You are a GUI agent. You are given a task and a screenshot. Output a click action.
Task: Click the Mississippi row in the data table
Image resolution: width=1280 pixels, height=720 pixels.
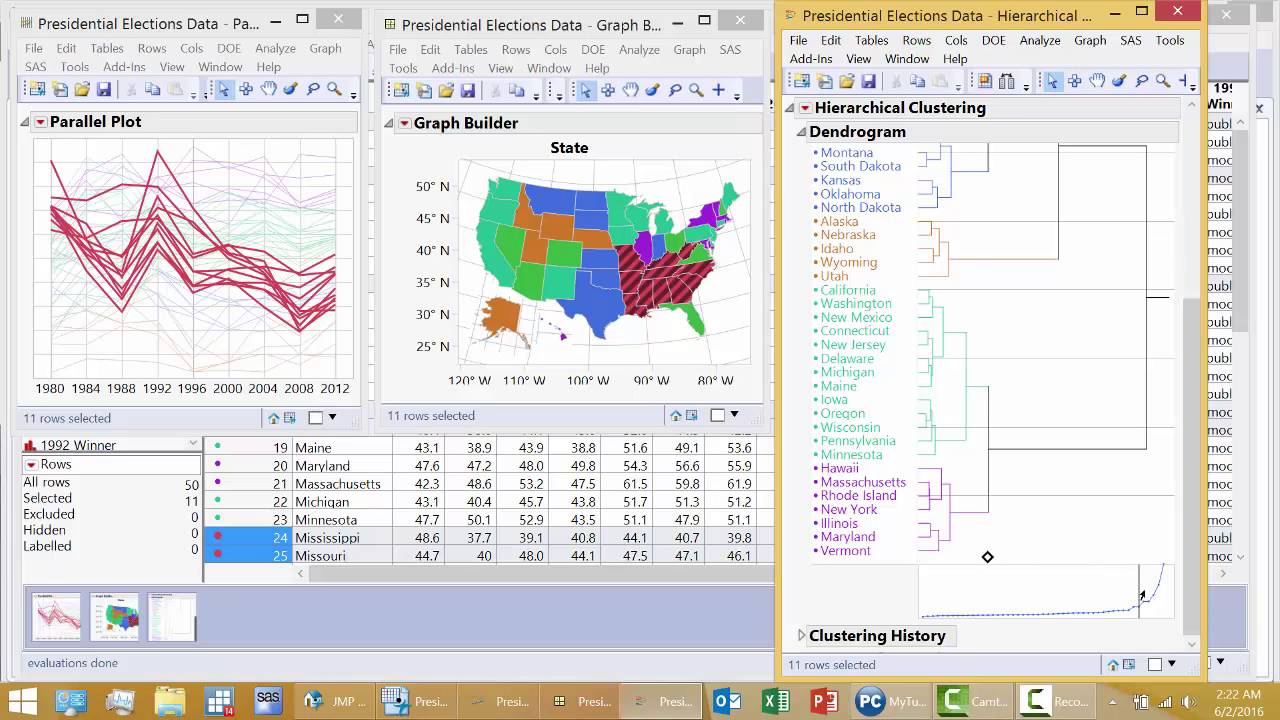(x=488, y=537)
